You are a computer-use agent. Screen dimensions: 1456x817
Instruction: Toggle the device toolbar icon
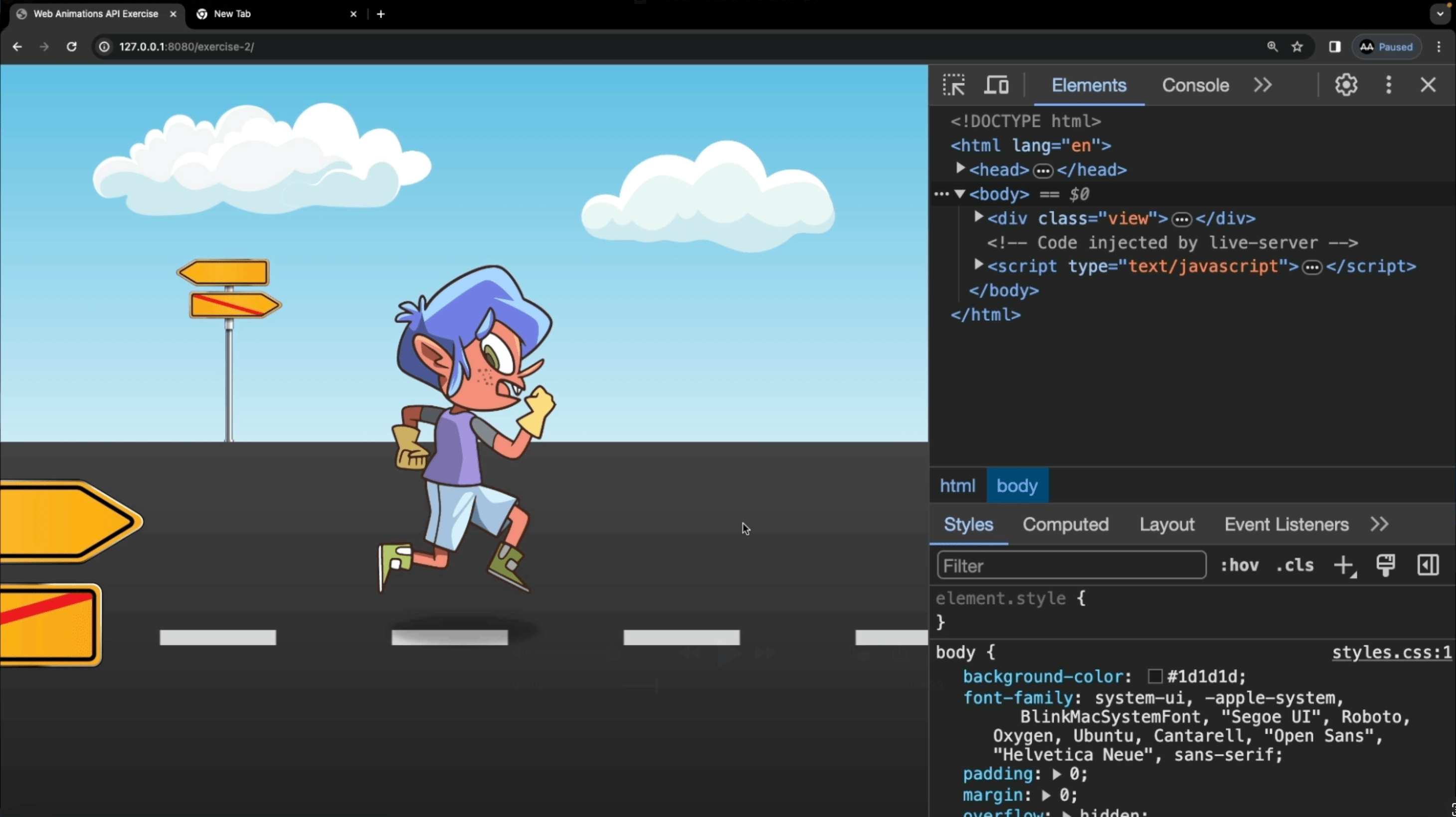(x=996, y=85)
